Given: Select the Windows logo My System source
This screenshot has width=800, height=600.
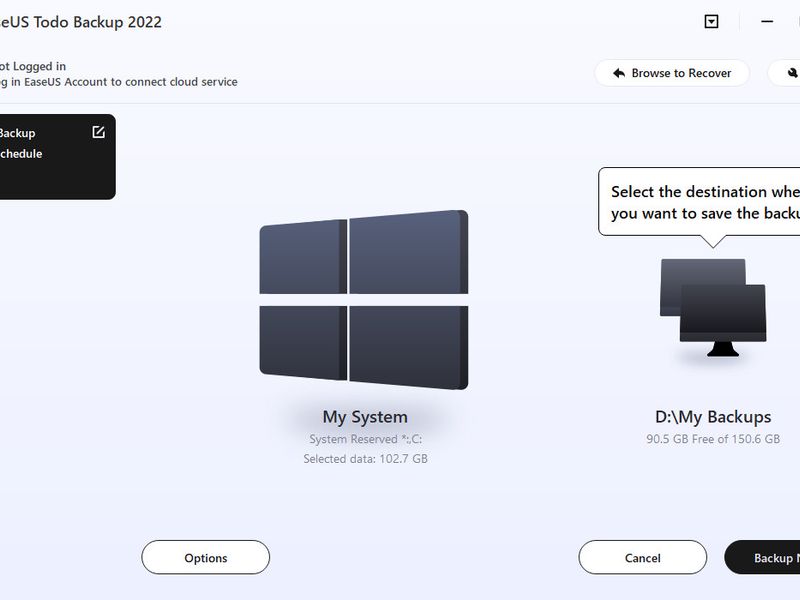Looking at the screenshot, I should [364, 299].
